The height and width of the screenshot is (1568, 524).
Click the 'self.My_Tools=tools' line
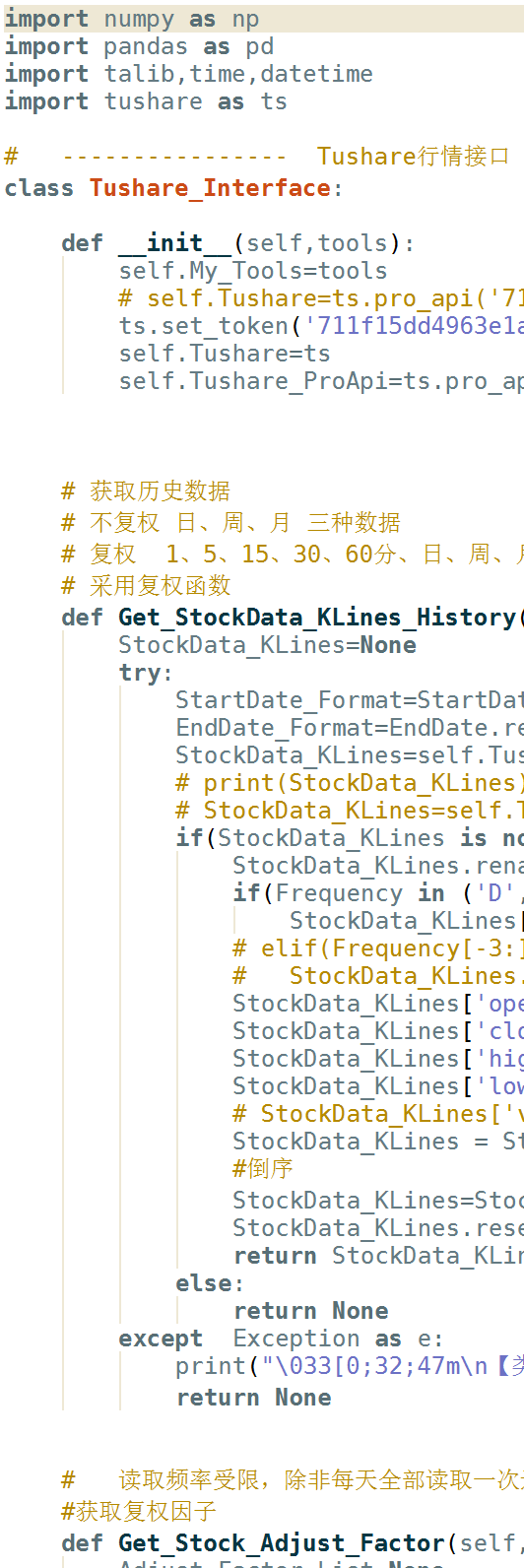pos(253,271)
